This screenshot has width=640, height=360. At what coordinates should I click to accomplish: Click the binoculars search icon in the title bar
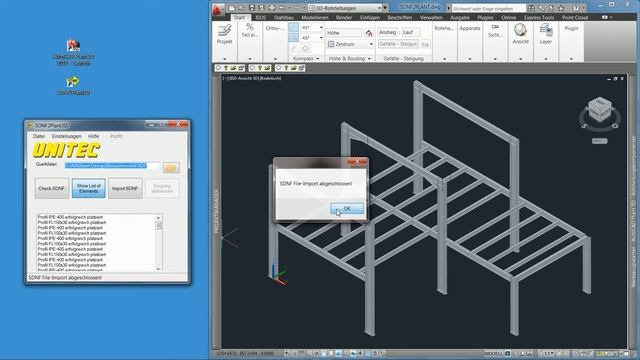[531, 8]
